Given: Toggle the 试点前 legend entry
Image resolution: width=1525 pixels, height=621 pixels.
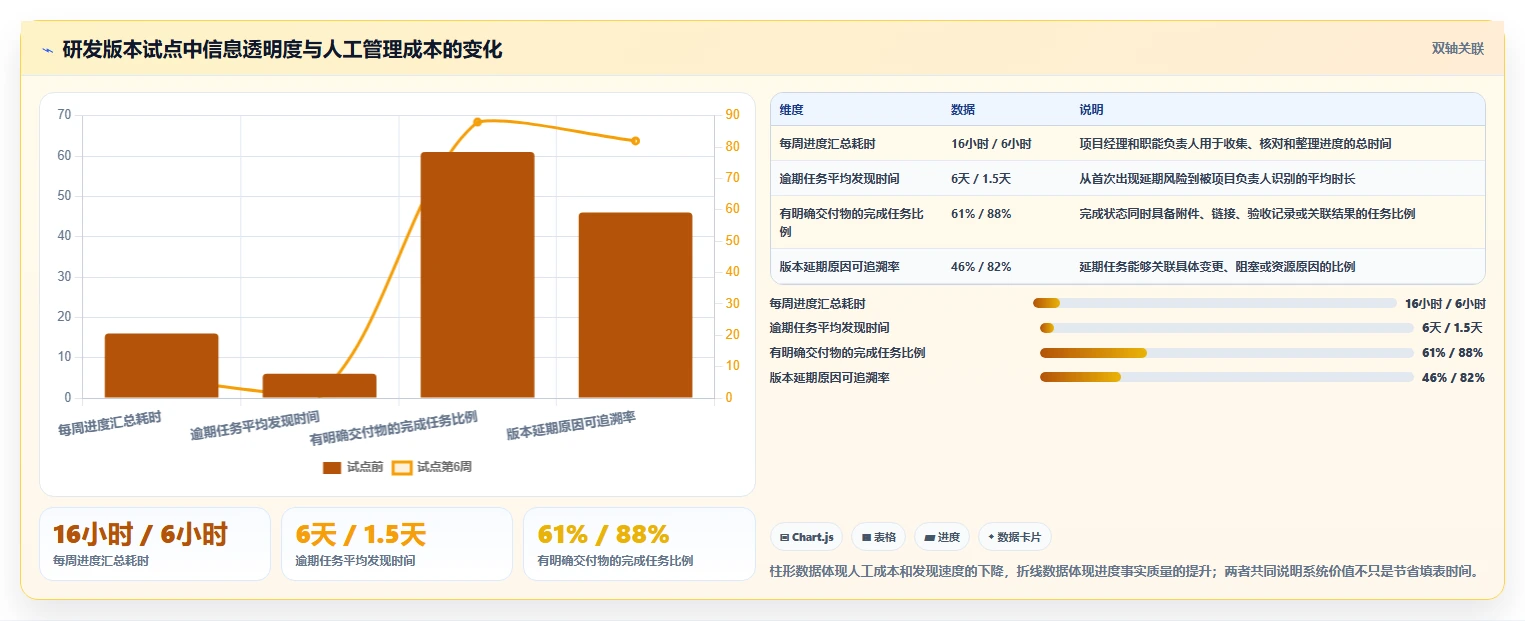Looking at the screenshot, I should (x=353, y=467).
